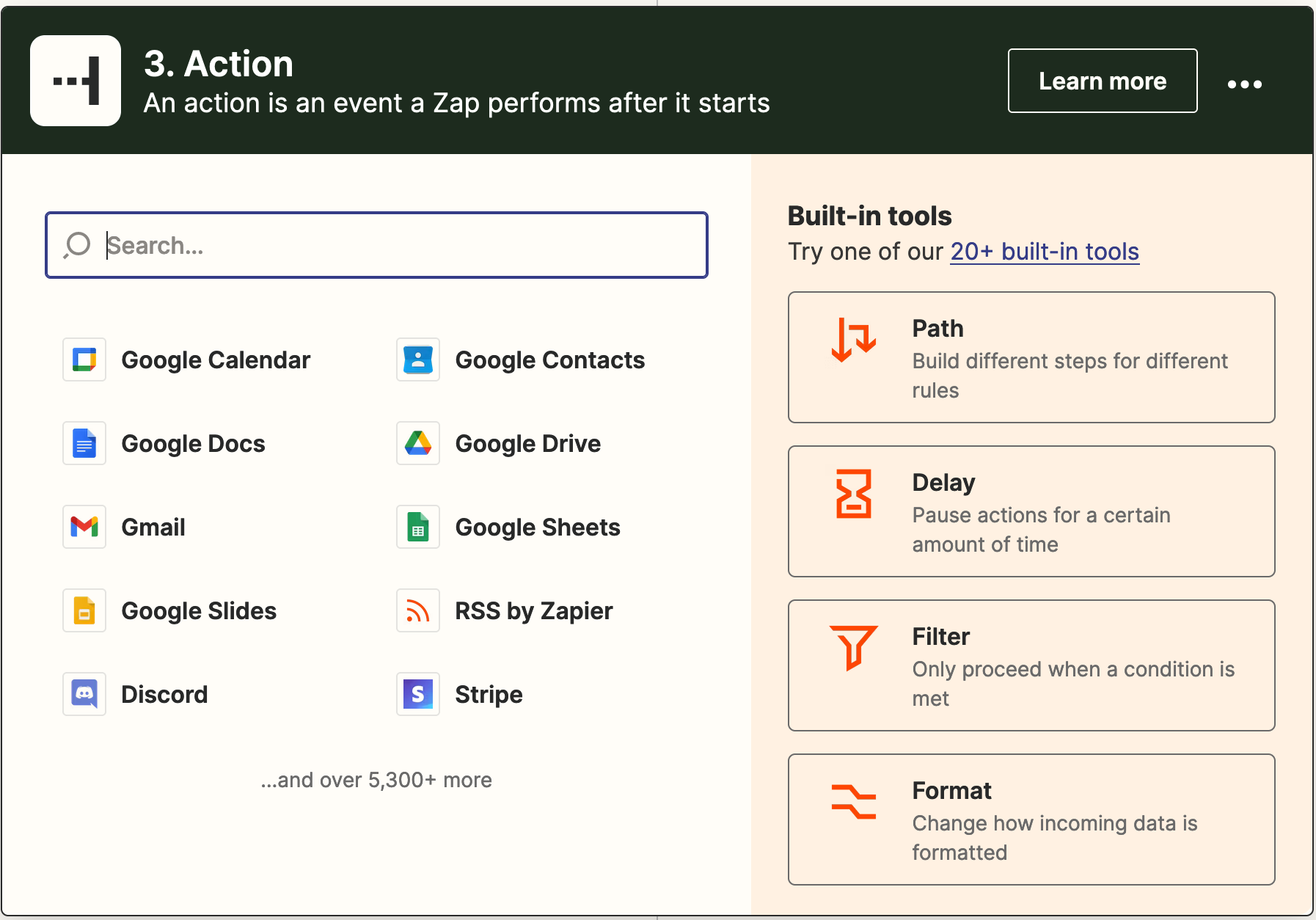1316x920 pixels.
Task: Click the Action step icon in header
Action: (x=76, y=81)
